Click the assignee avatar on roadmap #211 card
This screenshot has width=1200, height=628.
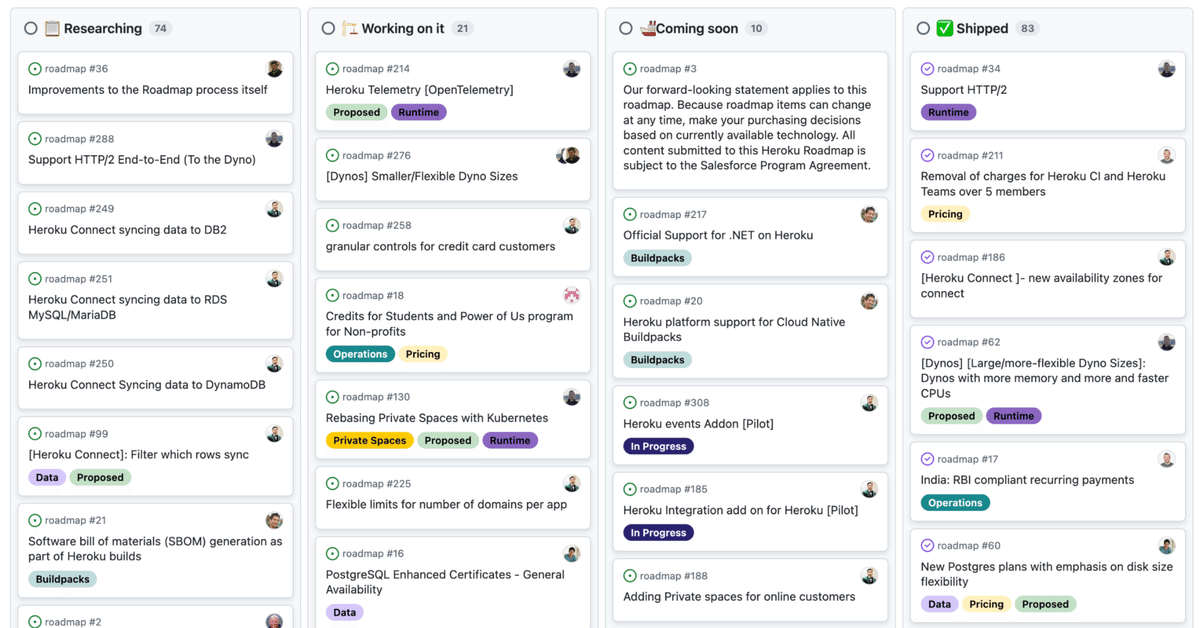click(x=1166, y=155)
